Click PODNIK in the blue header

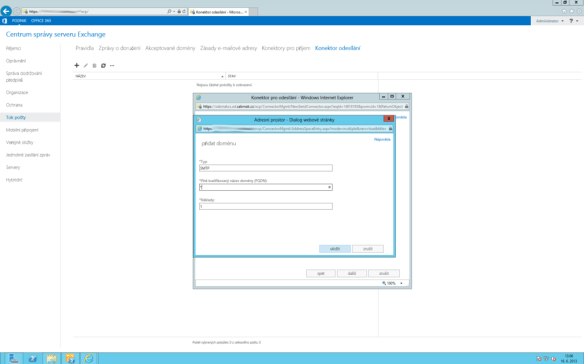coord(19,21)
